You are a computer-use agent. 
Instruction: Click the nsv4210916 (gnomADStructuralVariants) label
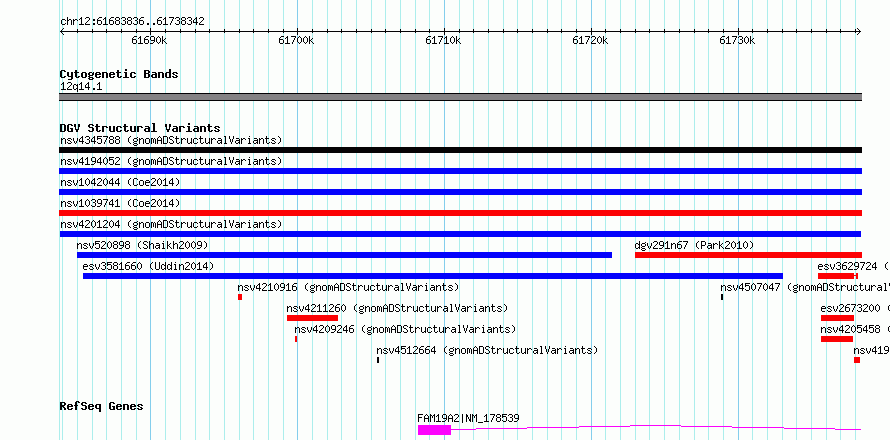tap(349, 287)
